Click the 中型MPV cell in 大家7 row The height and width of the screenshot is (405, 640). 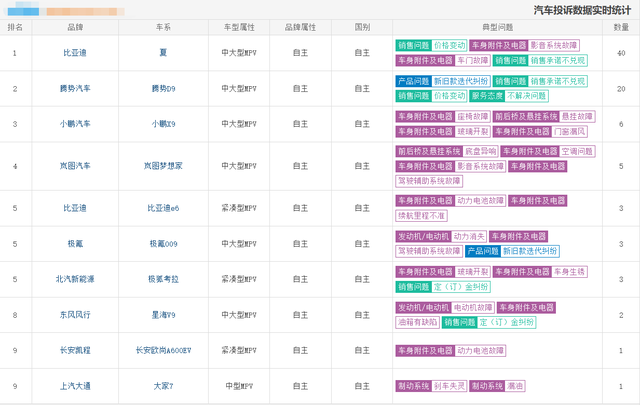[x=239, y=386]
